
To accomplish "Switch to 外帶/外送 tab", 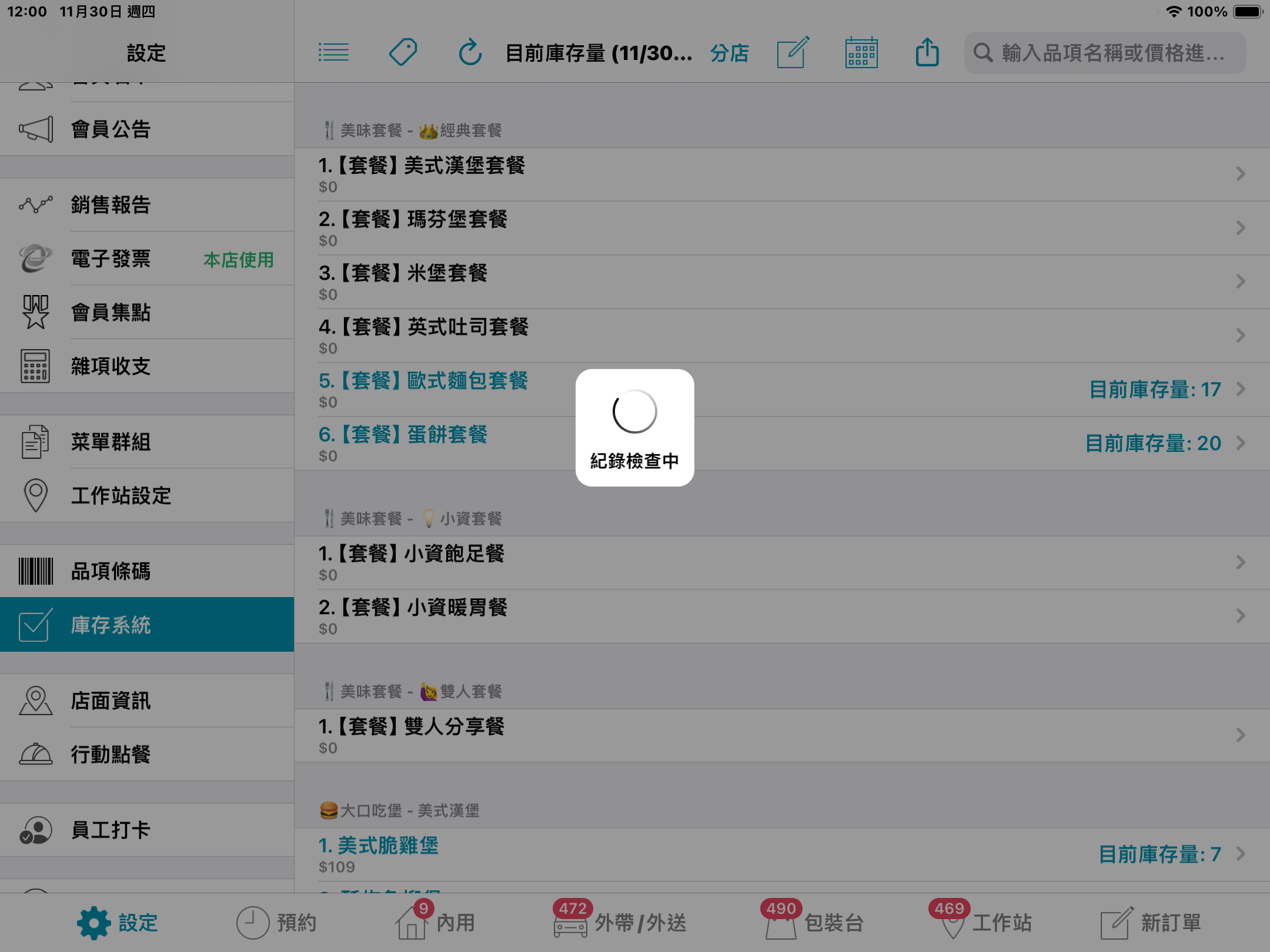I will click(x=620, y=921).
